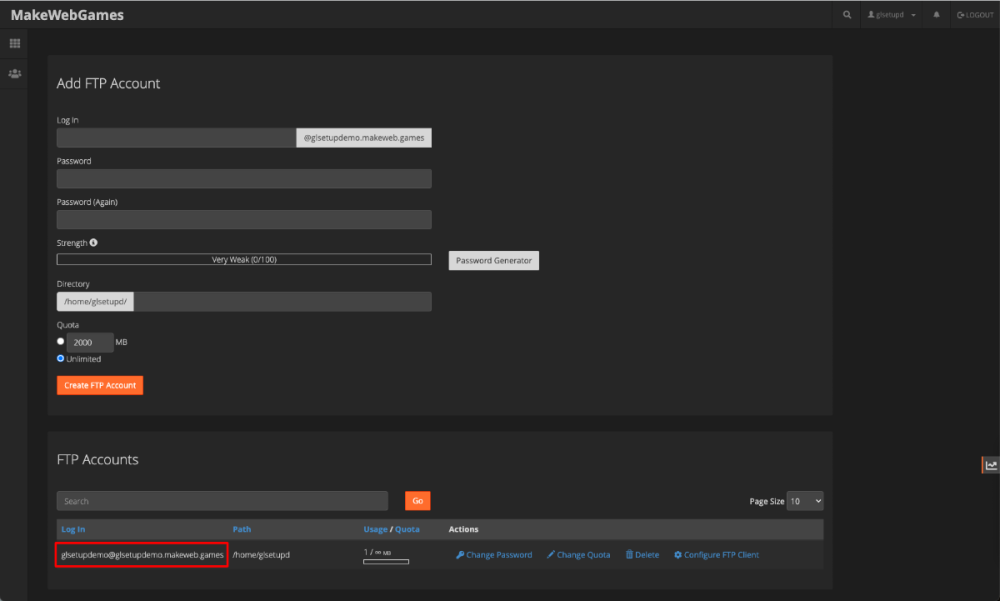Open the notifications bell icon
This screenshot has height=601, width=1000.
pos(937,15)
